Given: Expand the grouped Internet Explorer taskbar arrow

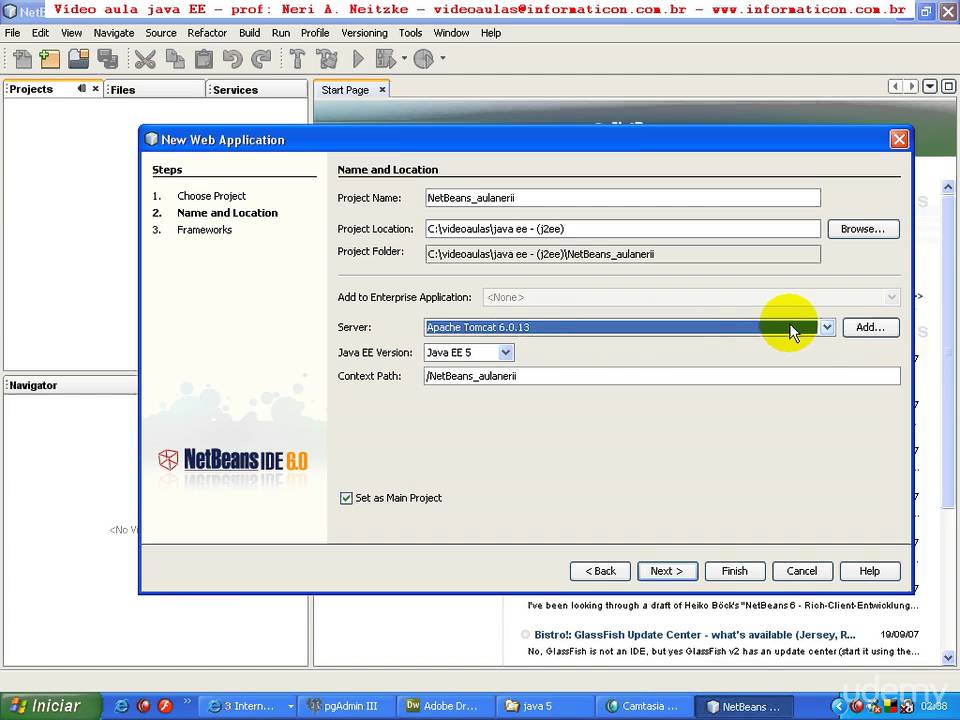Looking at the screenshot, I should coord(291,707).
